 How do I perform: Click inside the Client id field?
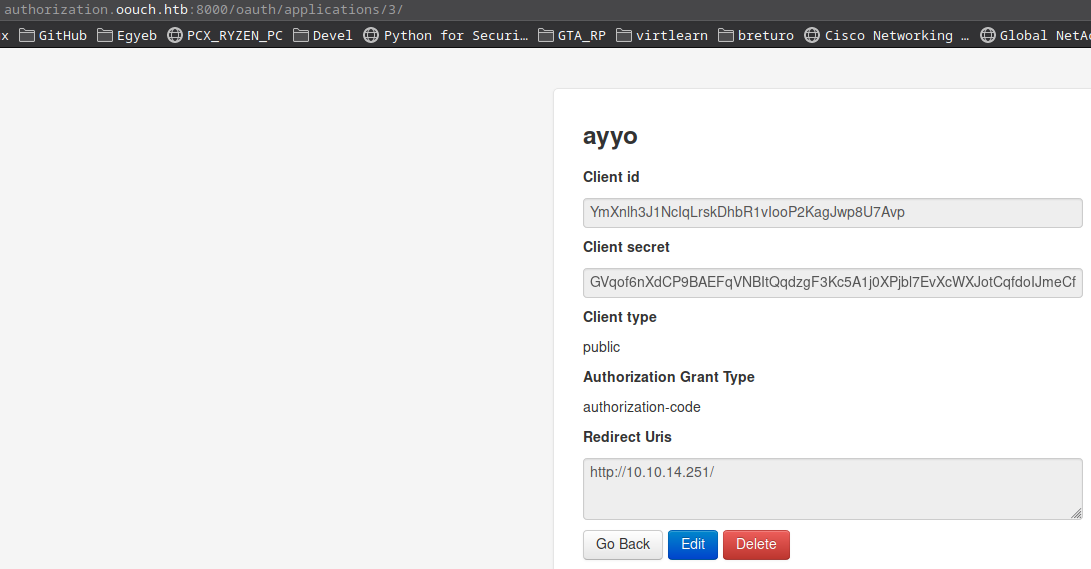tap(832, 212)
